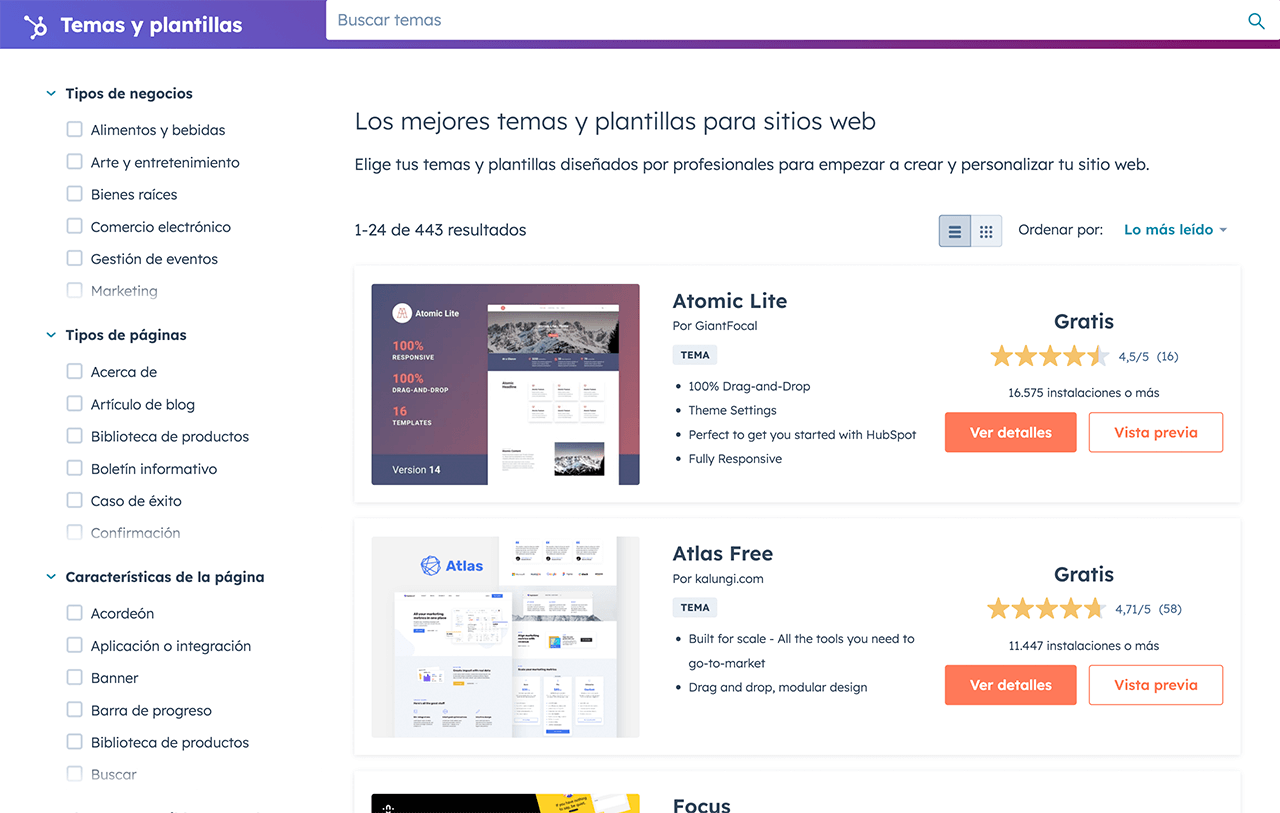Click the 4,5/5 (16) rating text
The height and width of the screenshot is (813, 1280).
[x=1148, y=356]
